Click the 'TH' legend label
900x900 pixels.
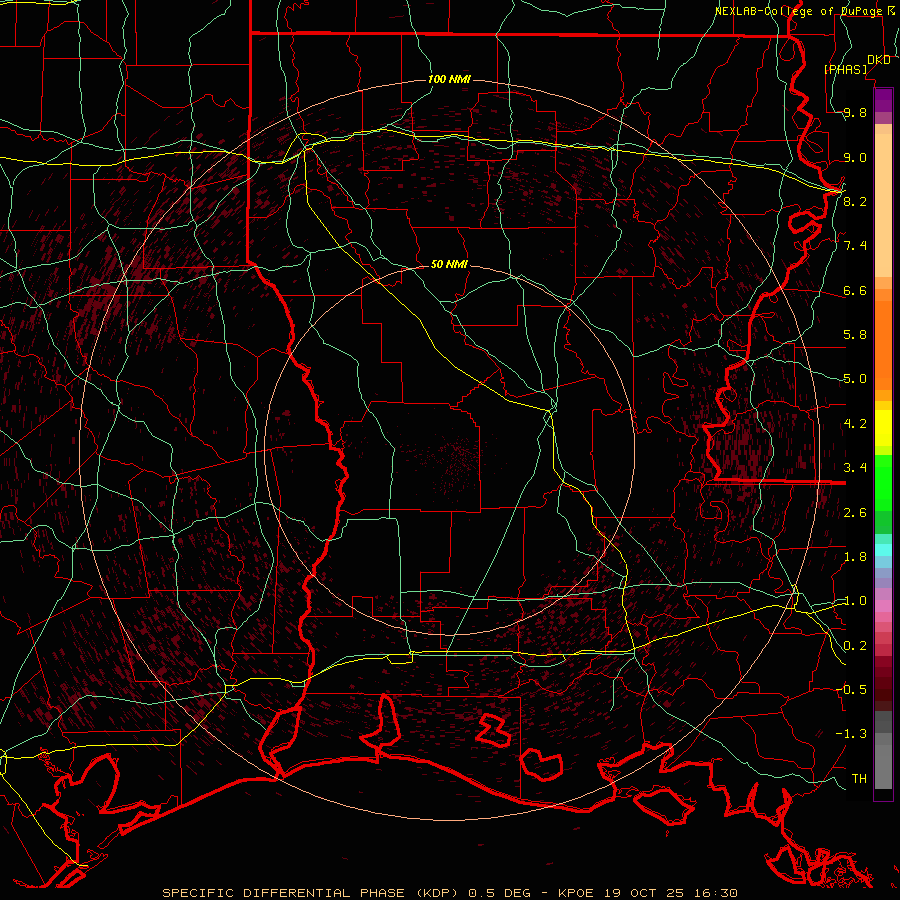pyautogui.click(x=859, y=778)
